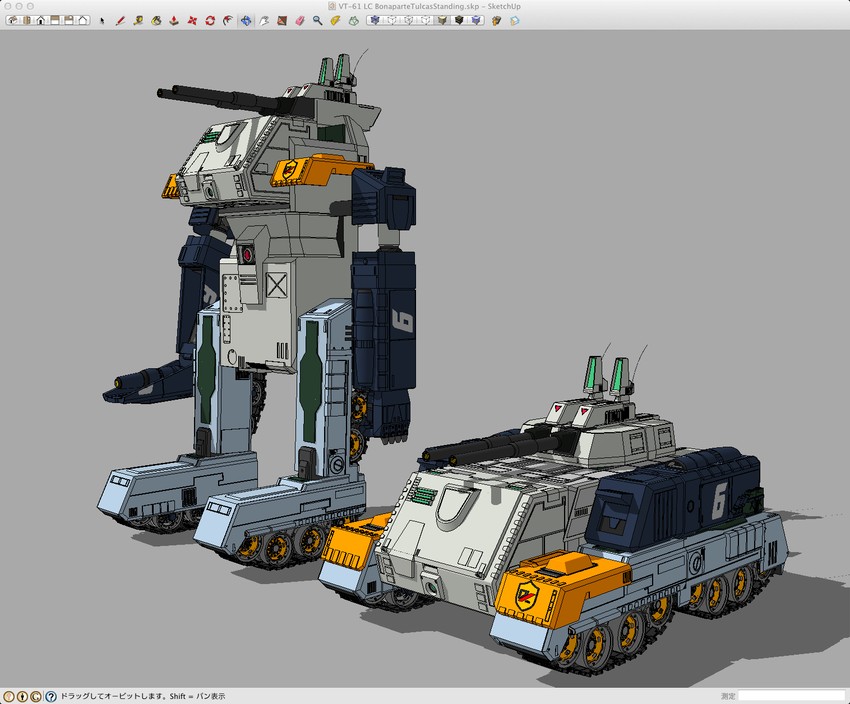
Task: Select the Tape Measure tool
Action: pyautogui.click(x=138, y=21)
